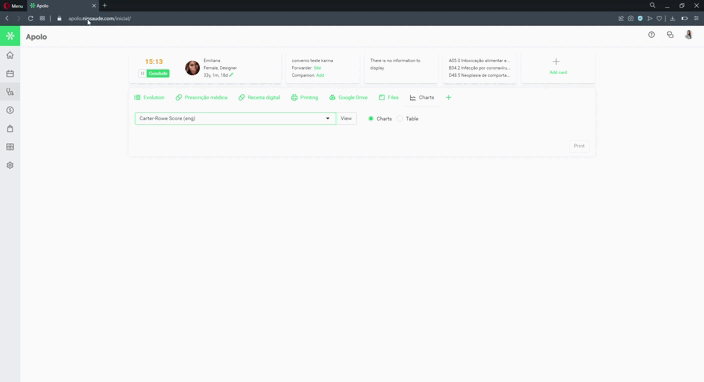The width and height of the screenshot is (704, 382).
Task: Open the chat bubbles icon
Action: tap(670, 35)
